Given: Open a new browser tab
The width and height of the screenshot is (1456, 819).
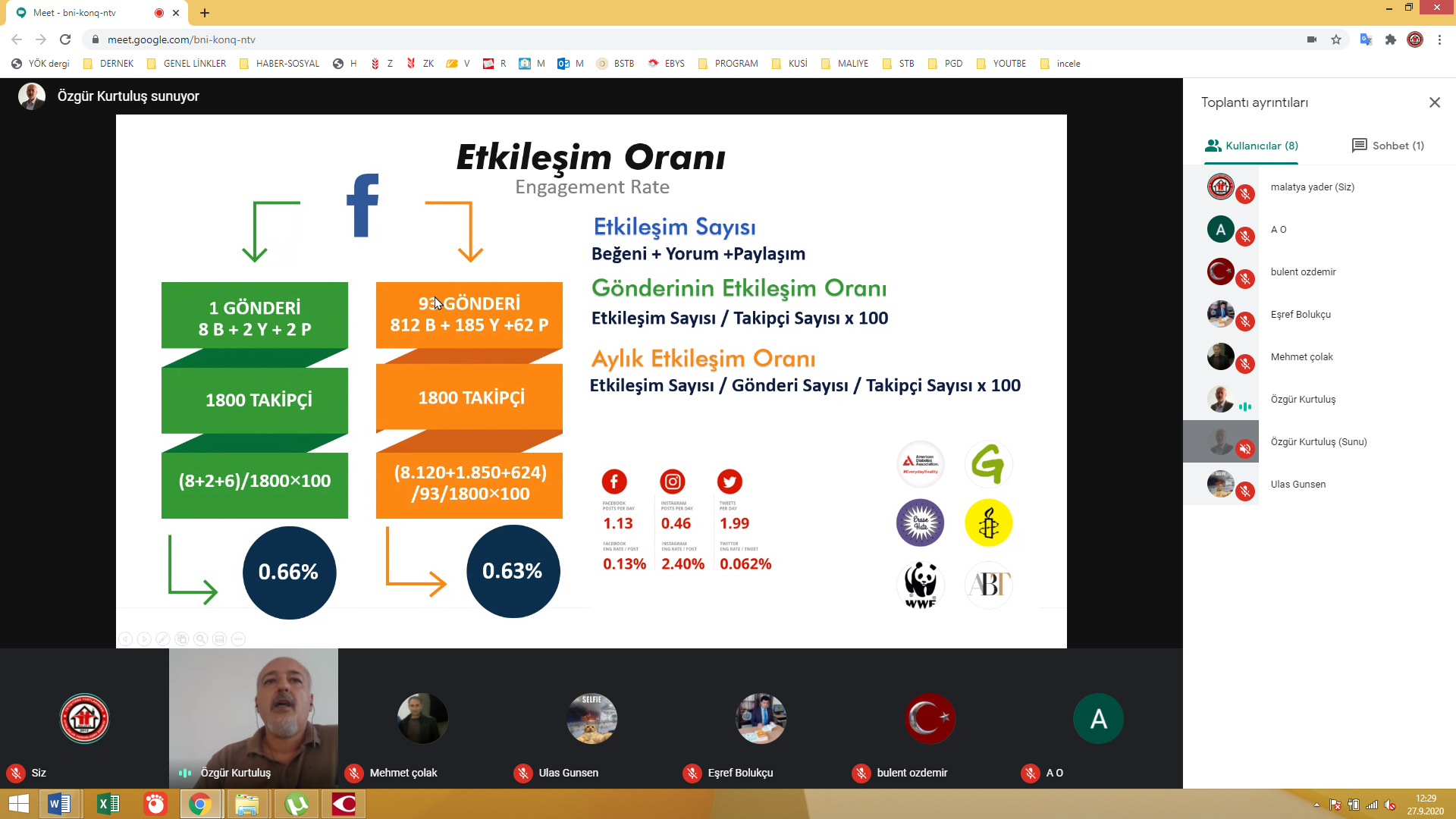Looking at the screenshot, I should click(x=205, y=13).
